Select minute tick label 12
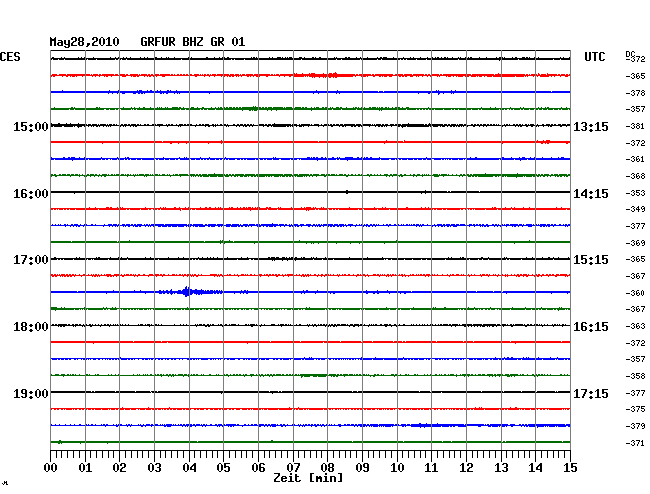Screen dimensions: 650x494 point(466,468)
